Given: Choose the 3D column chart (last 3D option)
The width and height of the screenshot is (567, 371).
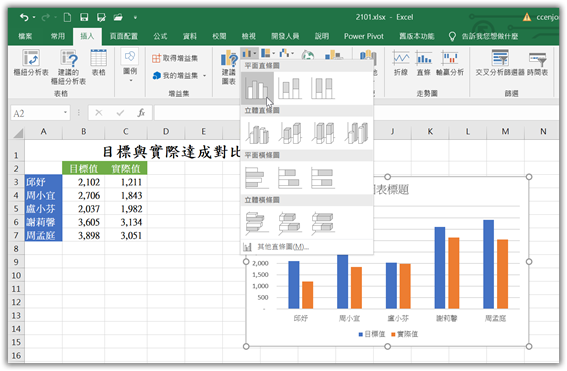Looking at the screenshot, I should pos(357,133).
